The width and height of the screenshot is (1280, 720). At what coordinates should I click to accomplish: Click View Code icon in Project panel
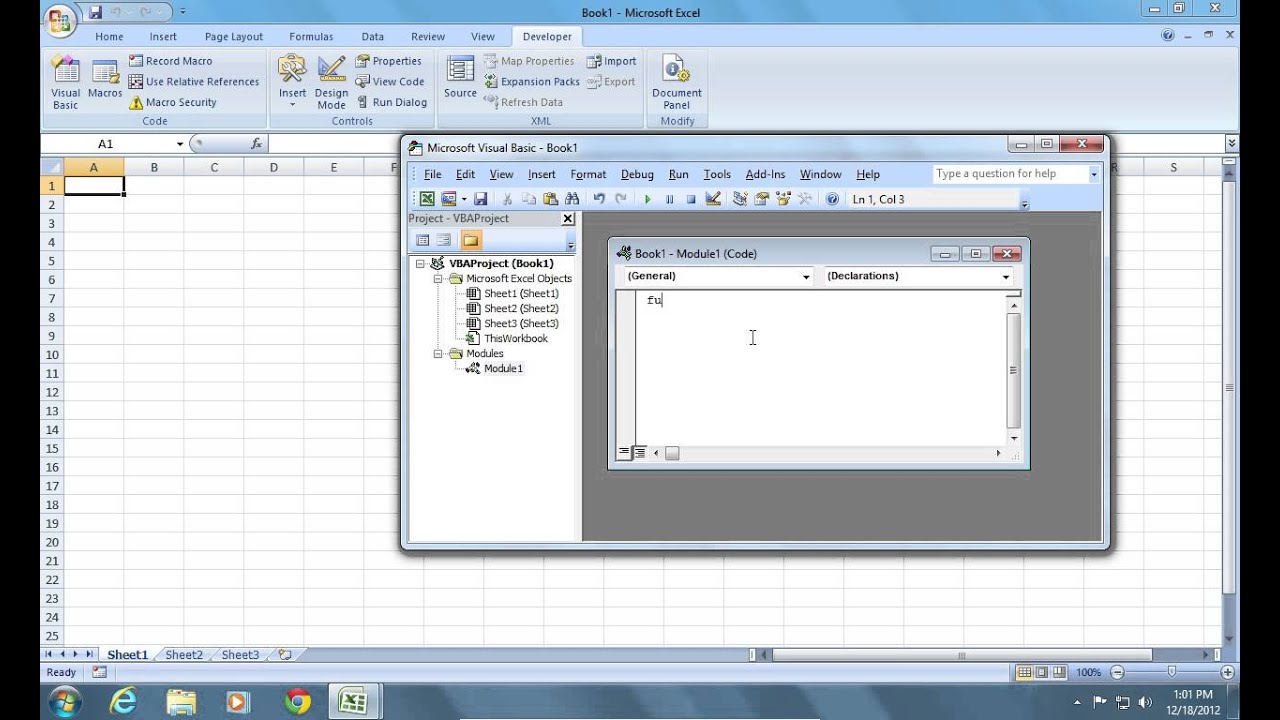point(423,240)
